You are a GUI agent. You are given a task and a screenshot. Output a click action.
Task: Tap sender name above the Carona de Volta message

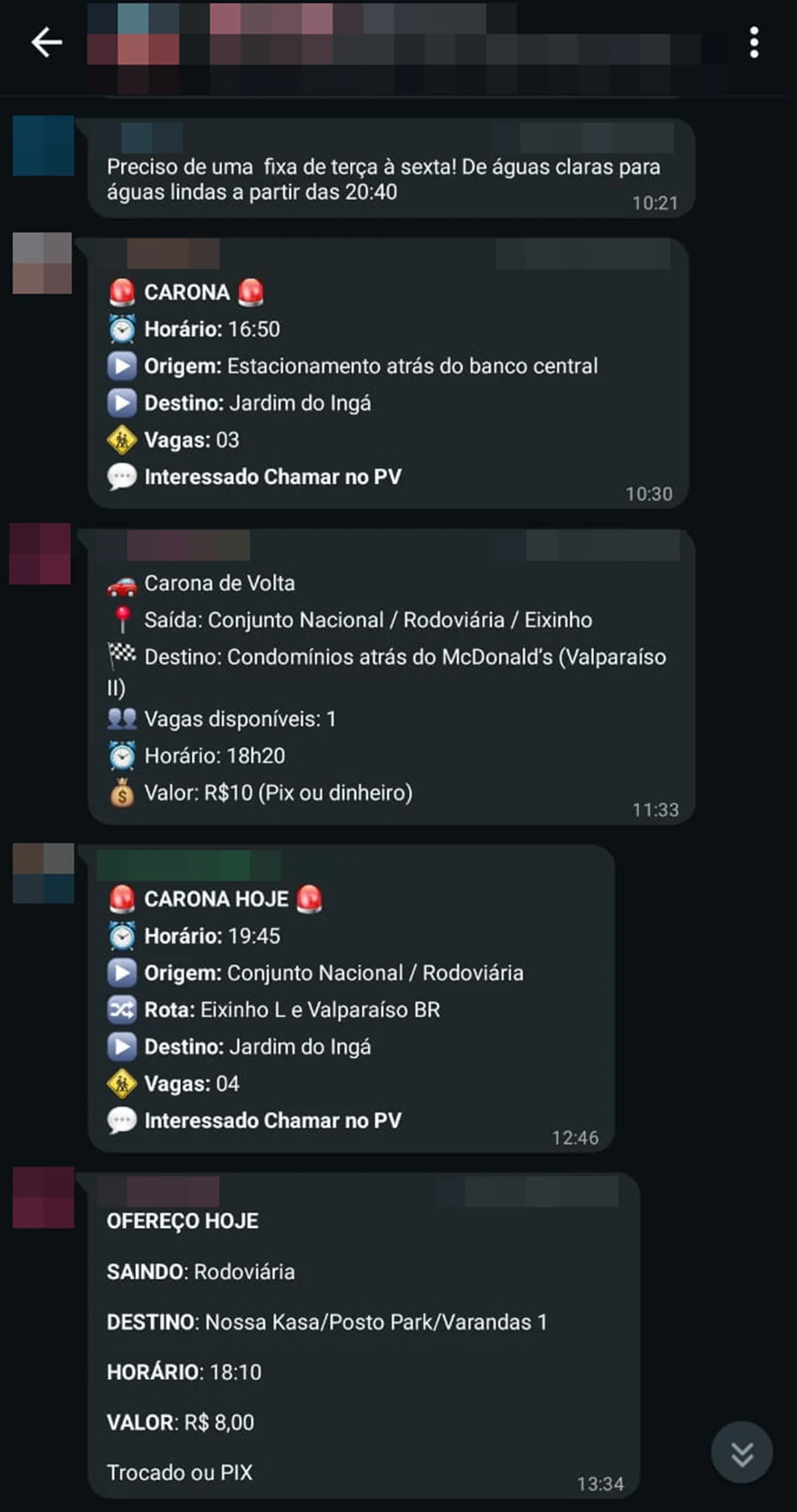tap(188, 546)
